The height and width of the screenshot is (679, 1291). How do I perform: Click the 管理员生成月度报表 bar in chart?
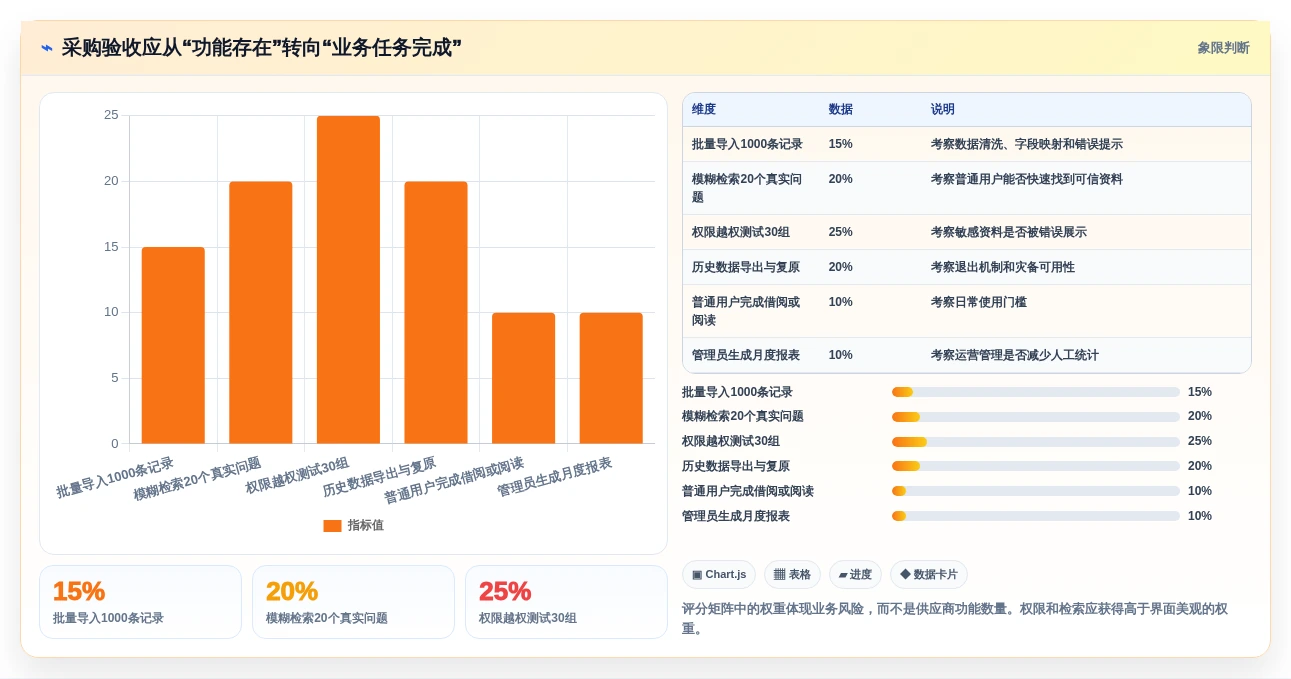(x=611, y=378)
